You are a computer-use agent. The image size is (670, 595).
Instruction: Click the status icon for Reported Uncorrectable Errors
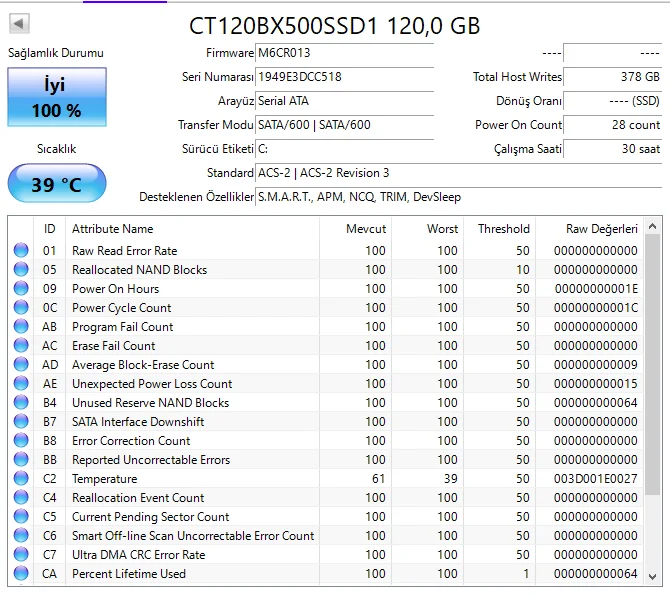tap(21, 460)
